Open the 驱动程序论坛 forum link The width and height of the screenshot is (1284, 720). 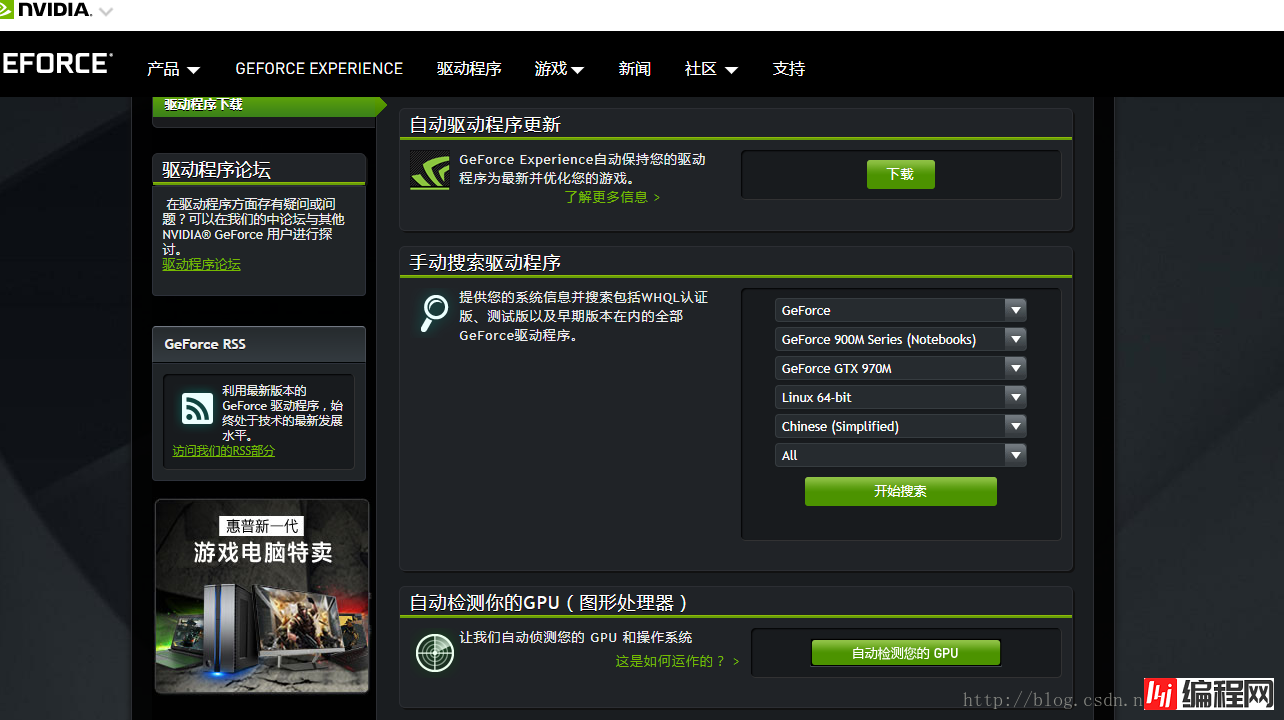201,264
